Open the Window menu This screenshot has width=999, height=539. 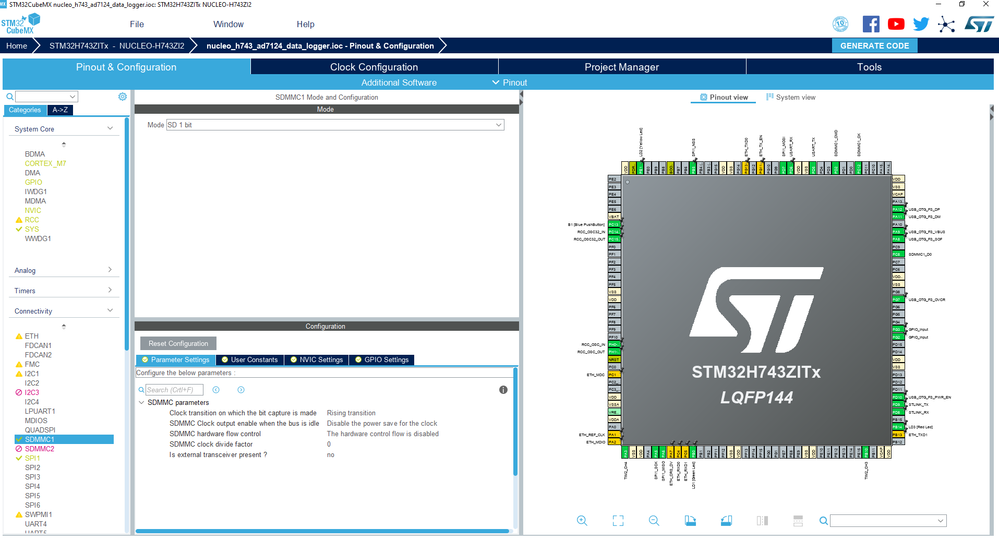[228, 24]
